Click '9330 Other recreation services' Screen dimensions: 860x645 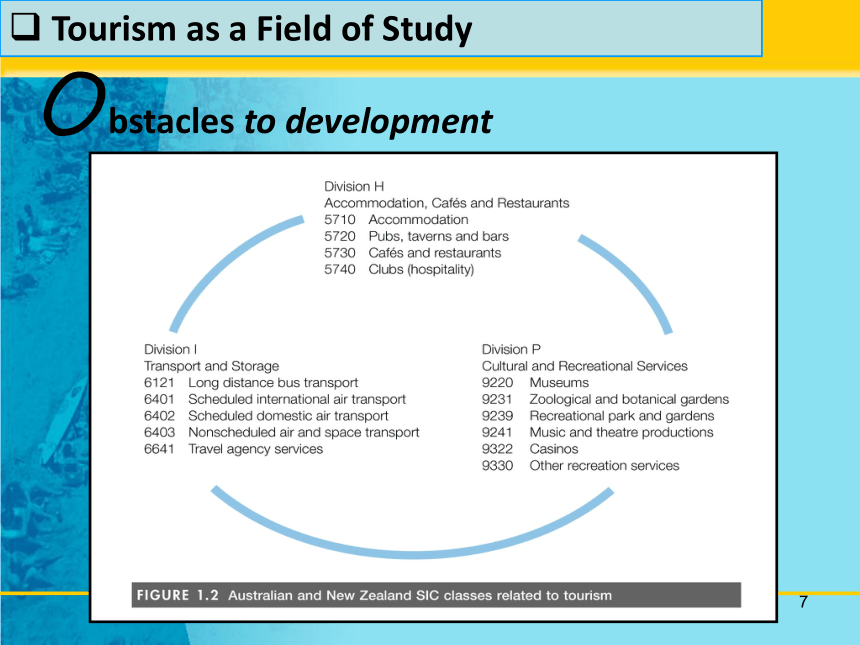581,466
